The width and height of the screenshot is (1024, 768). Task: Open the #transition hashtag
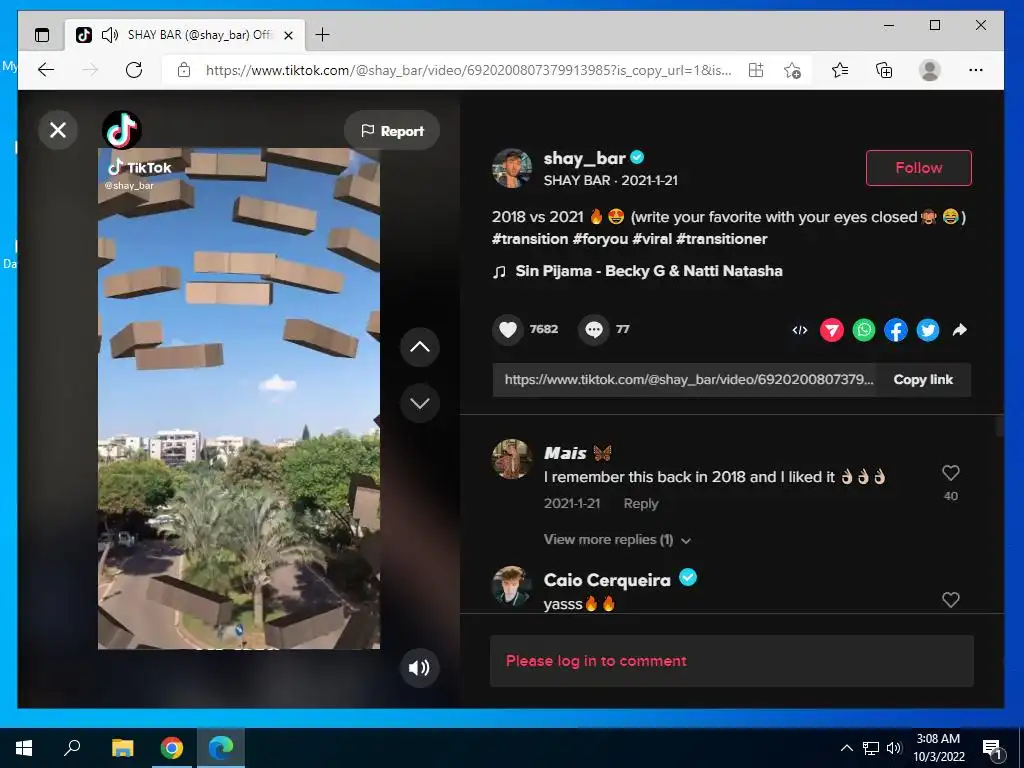pos(530,239)
